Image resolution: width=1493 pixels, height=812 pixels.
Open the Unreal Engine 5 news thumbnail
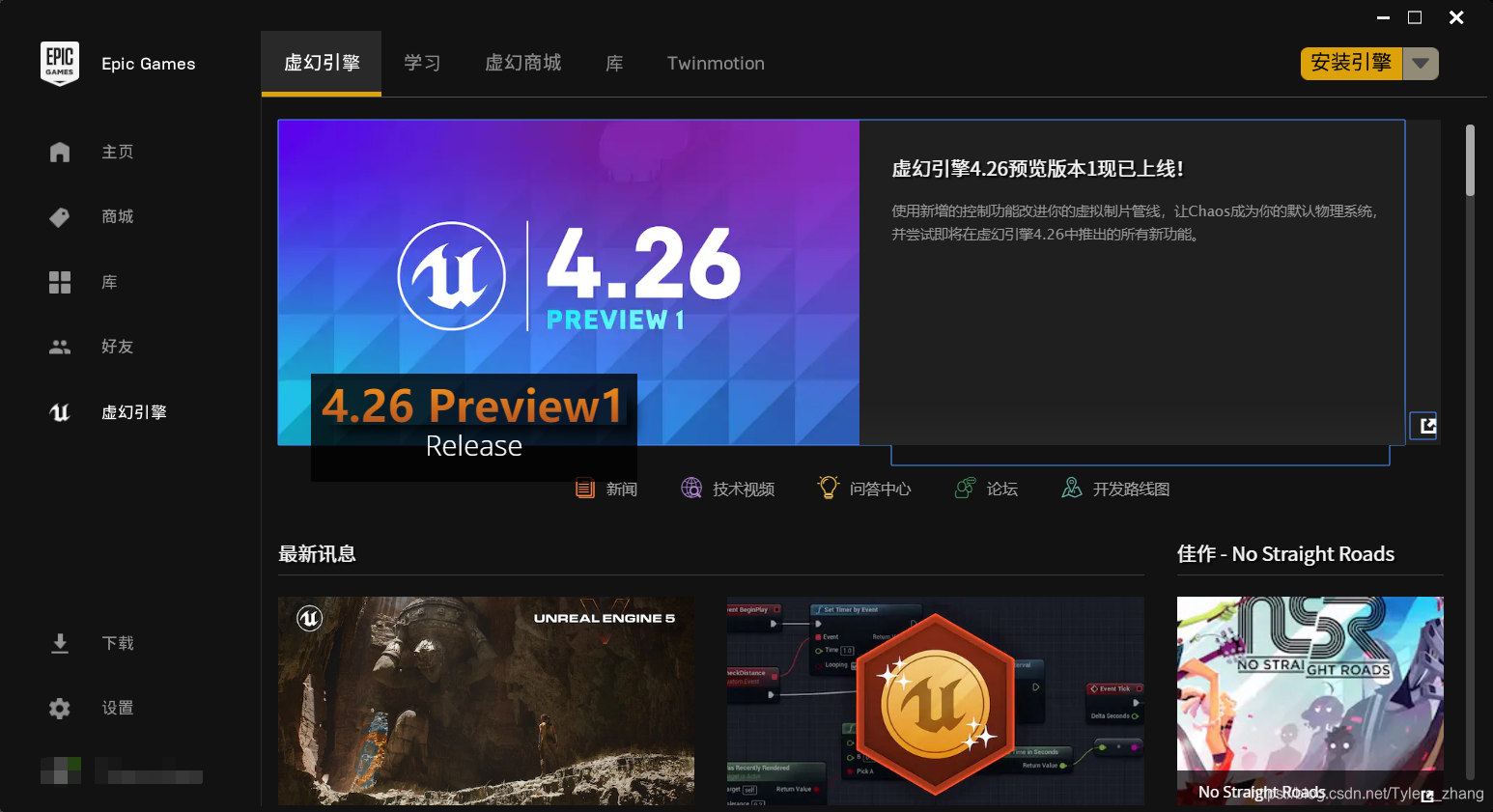click(486, 701)
